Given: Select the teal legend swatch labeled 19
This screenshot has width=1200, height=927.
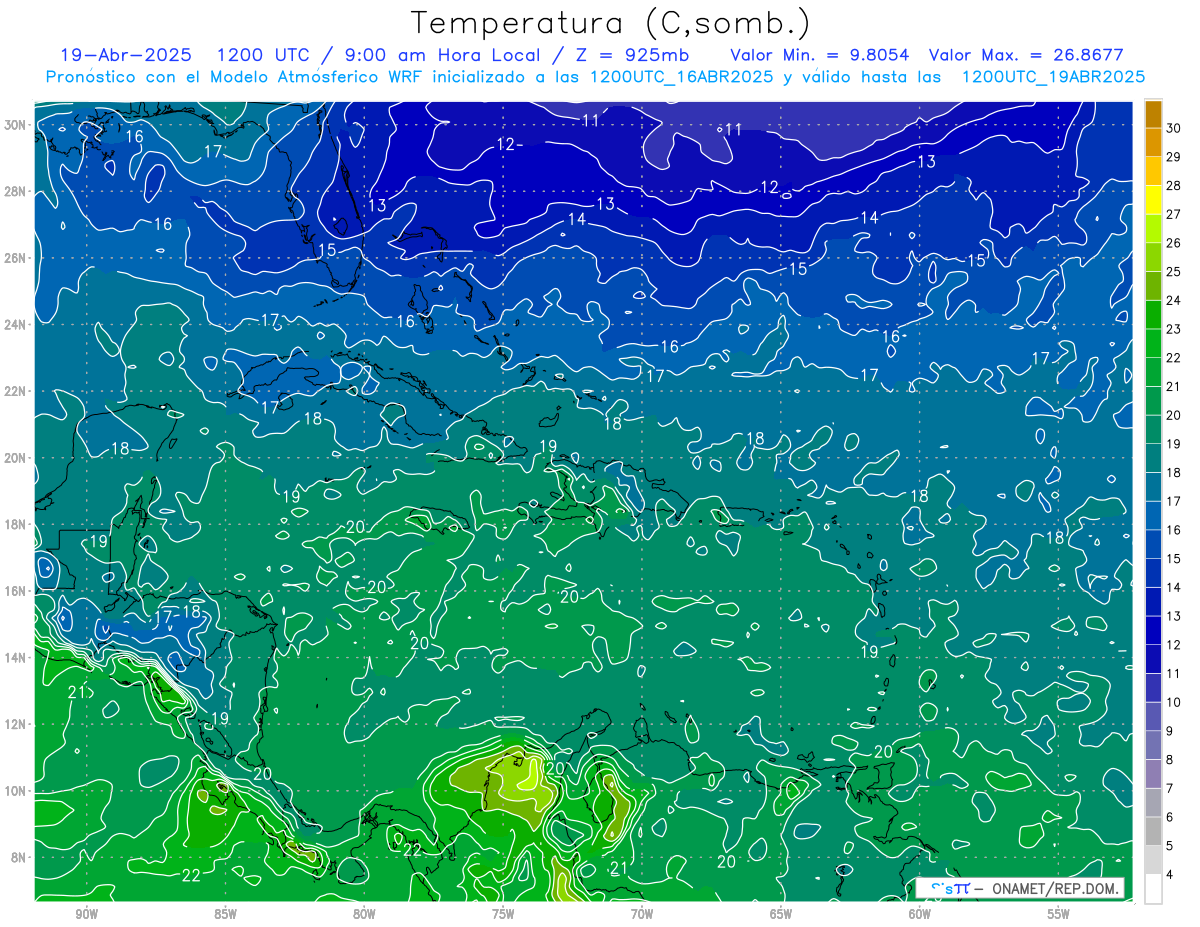Looking at the screenshot, I should click(1153, 430).
